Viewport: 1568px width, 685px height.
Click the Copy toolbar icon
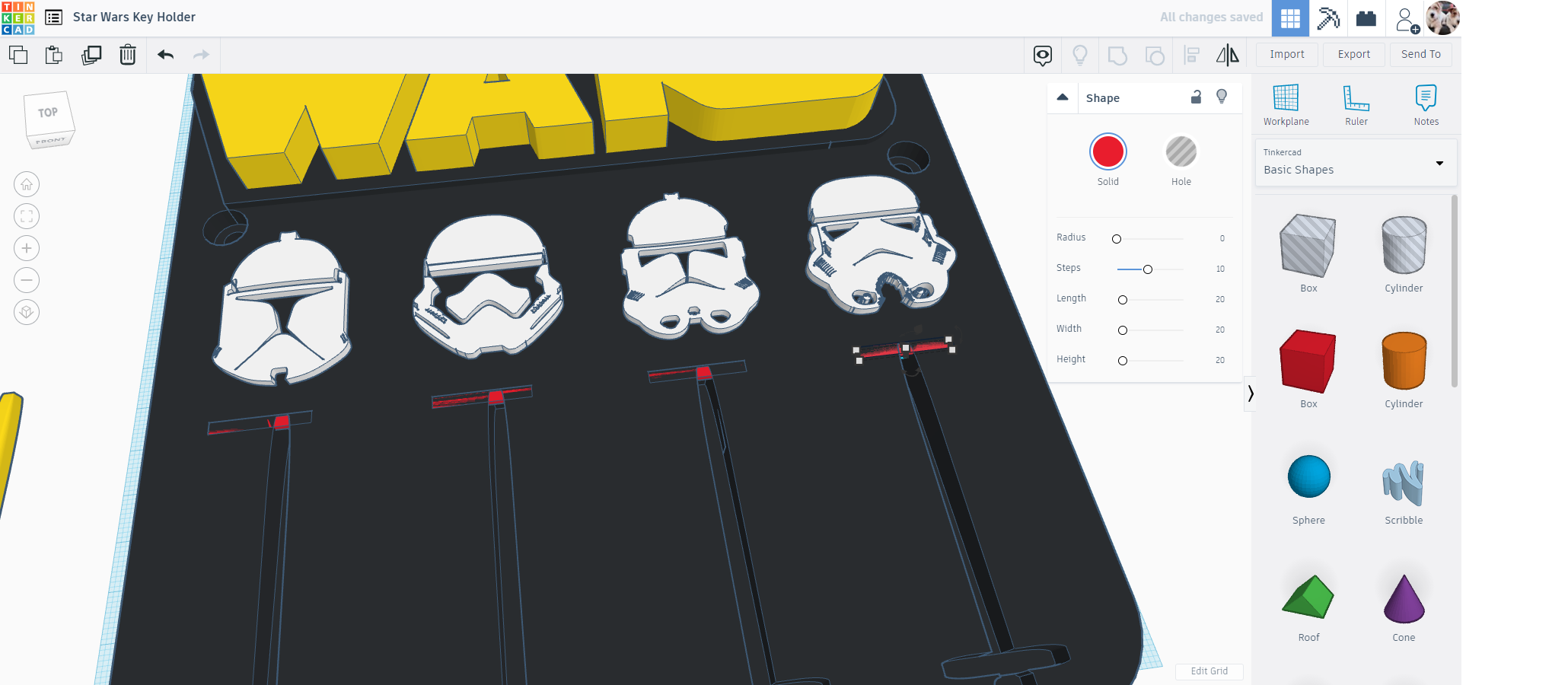[x=18, y=55]
